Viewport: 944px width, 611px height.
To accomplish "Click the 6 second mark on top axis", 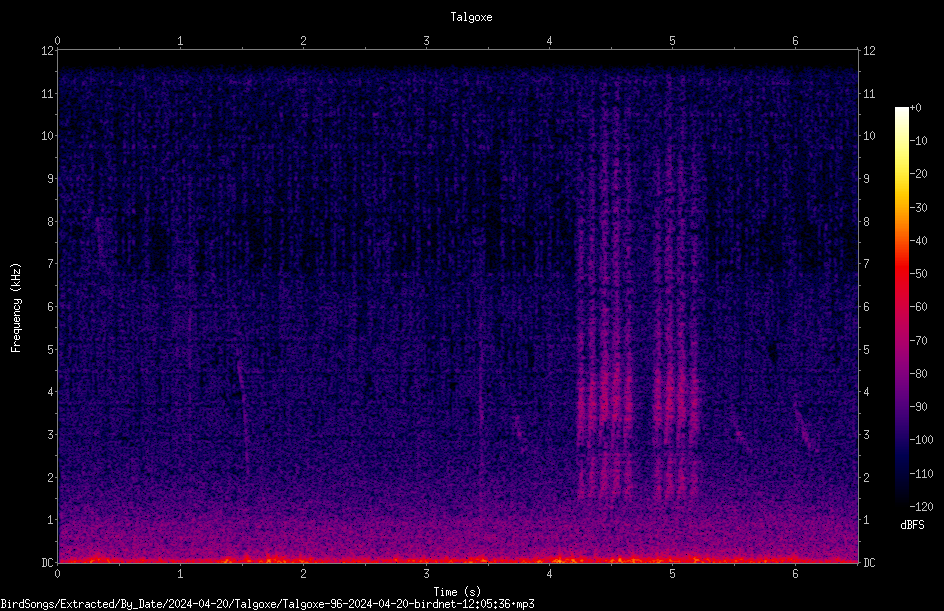I will coord(795,41).
